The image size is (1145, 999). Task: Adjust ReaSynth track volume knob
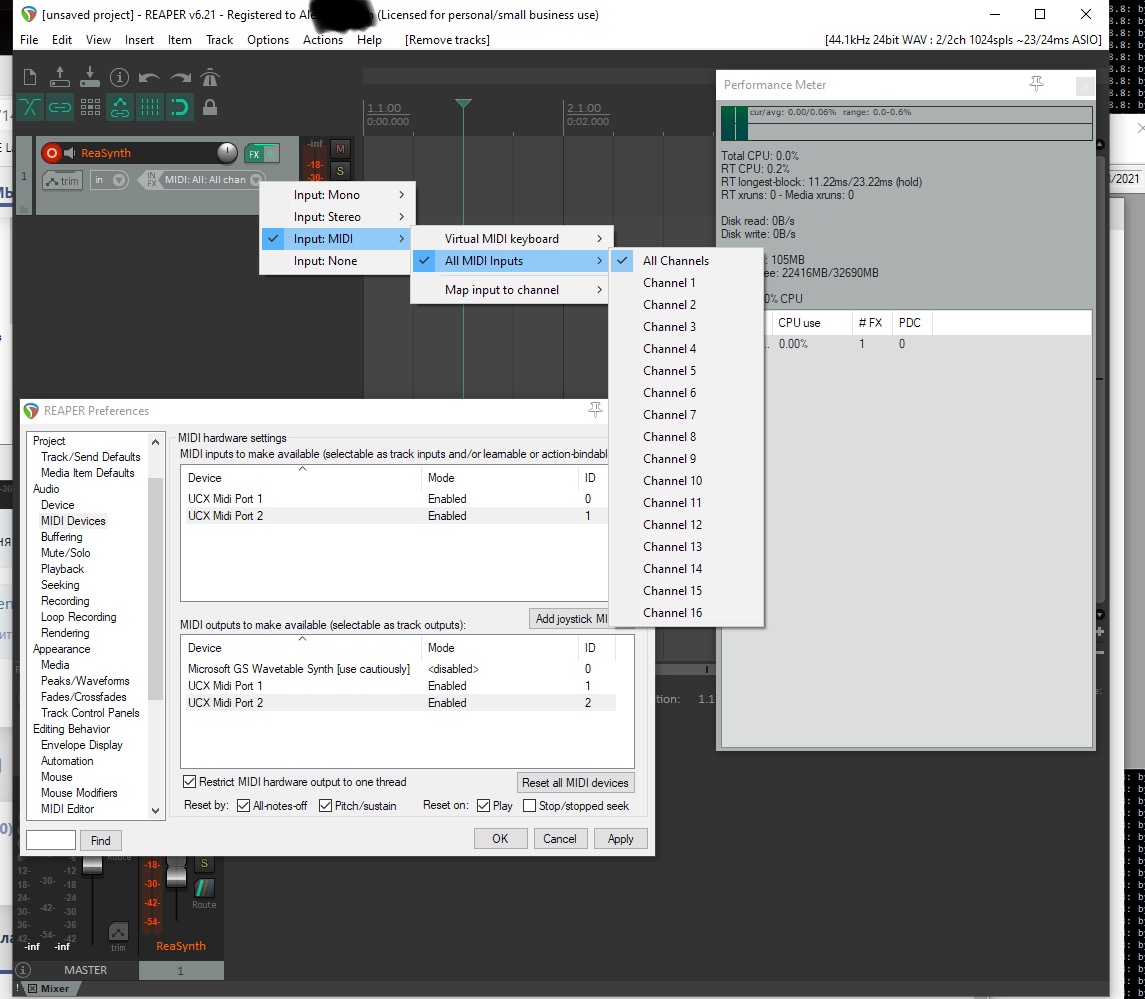(227, 153)
